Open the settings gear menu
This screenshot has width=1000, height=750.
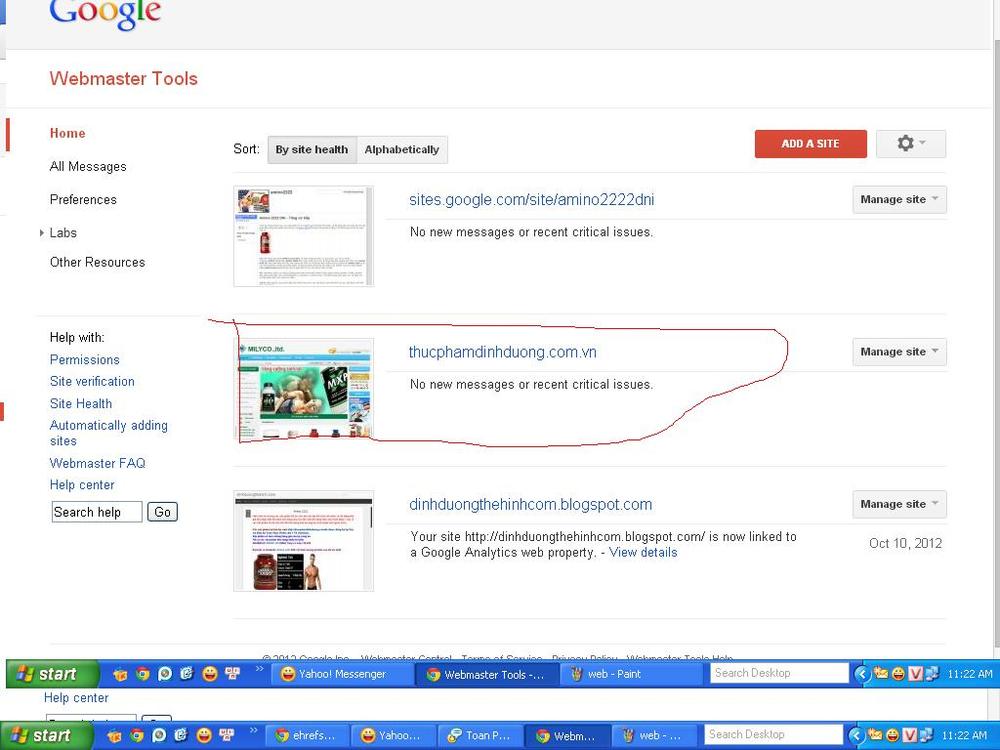pos(910,144)
